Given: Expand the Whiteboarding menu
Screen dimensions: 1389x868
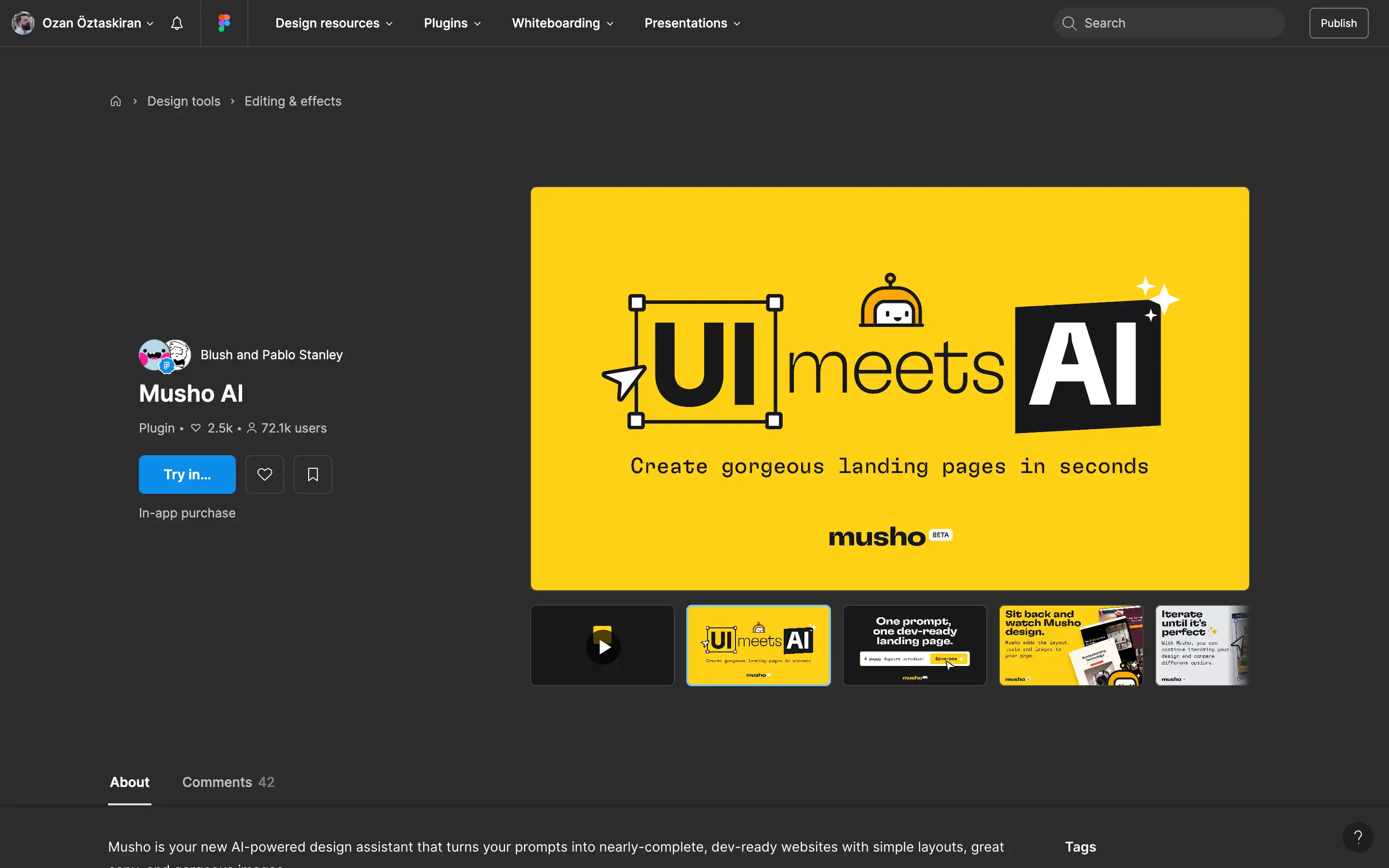Looking at the screenshot, I should 562,23.
